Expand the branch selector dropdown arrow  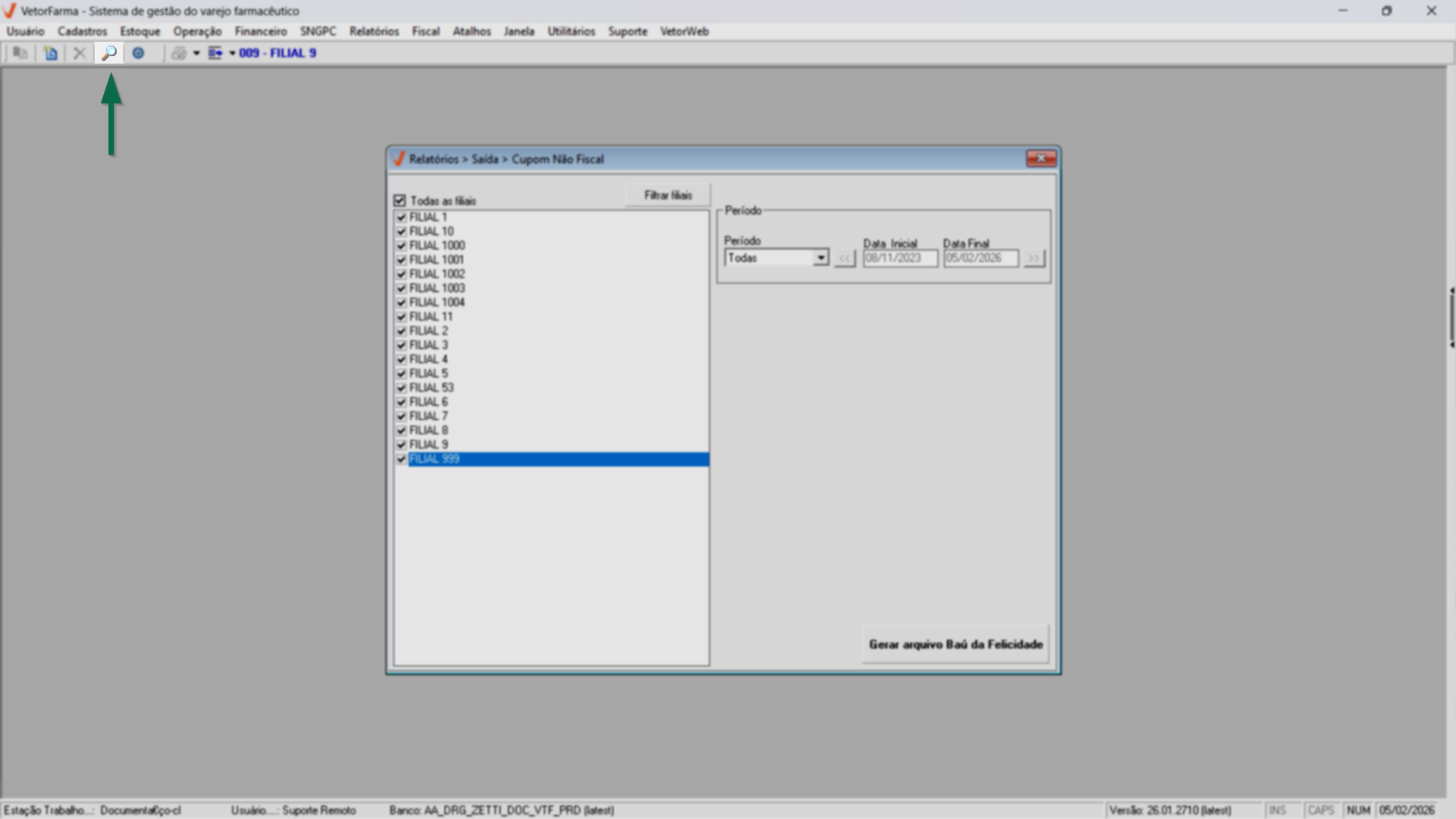[x=232, y=53]
